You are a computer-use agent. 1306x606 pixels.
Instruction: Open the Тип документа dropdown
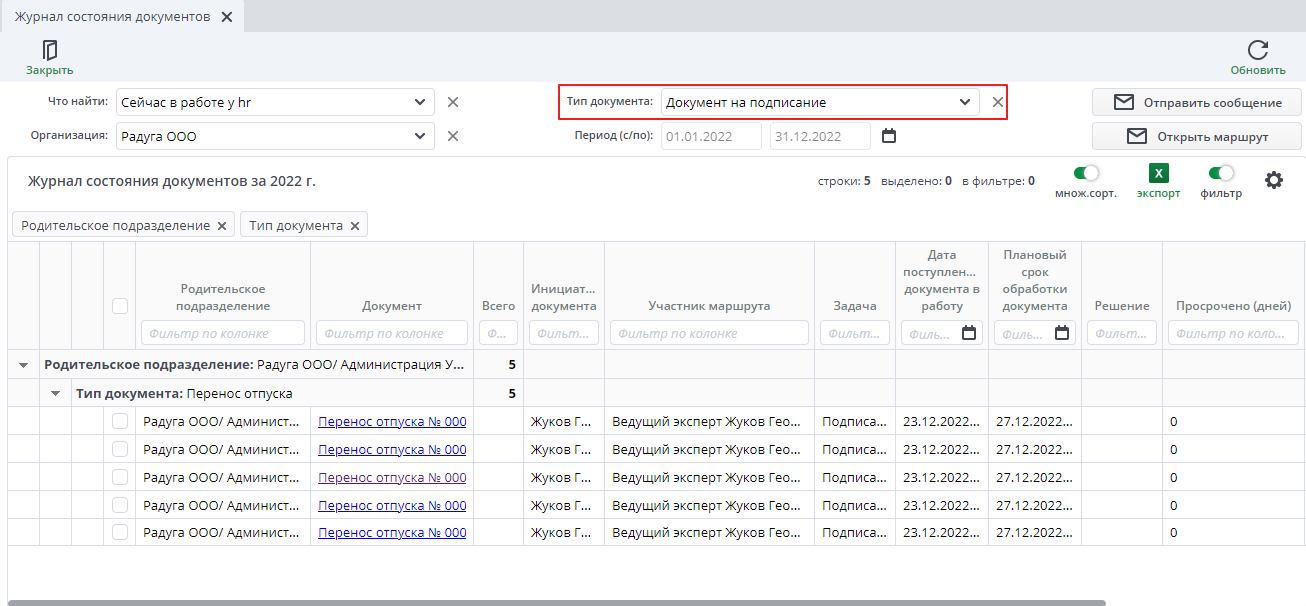964,102
